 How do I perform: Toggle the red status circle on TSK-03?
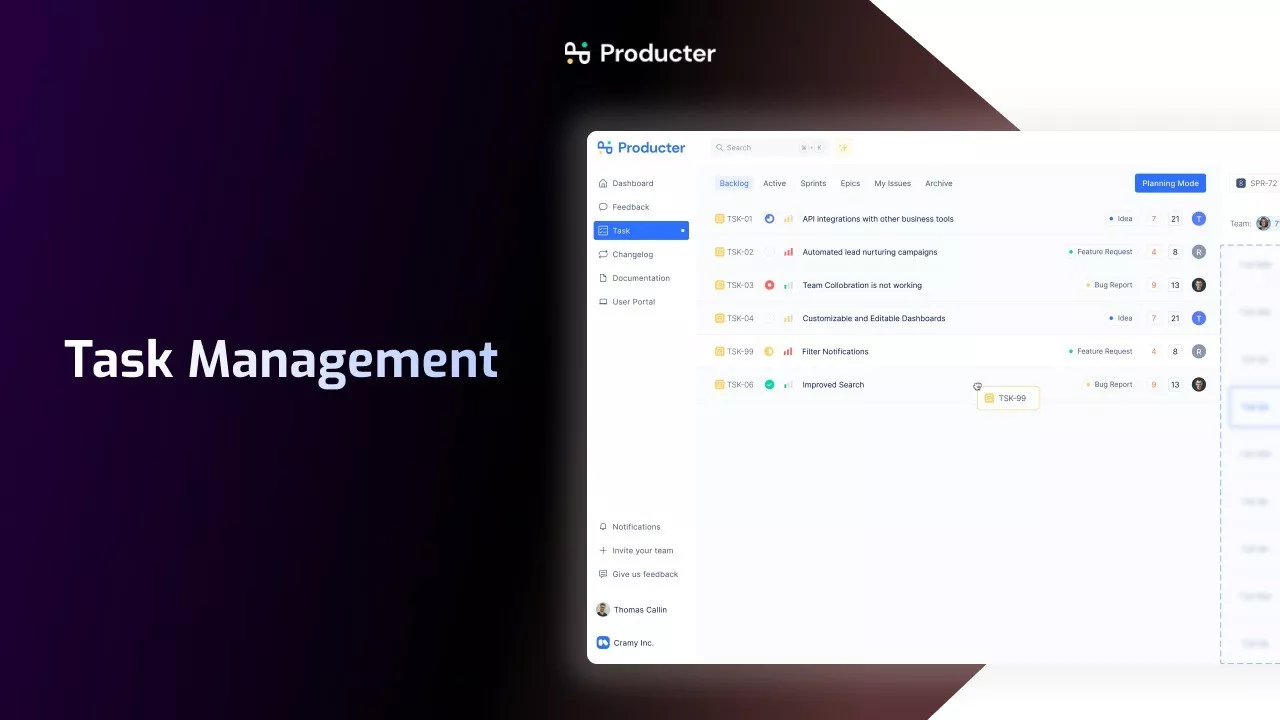769,285
